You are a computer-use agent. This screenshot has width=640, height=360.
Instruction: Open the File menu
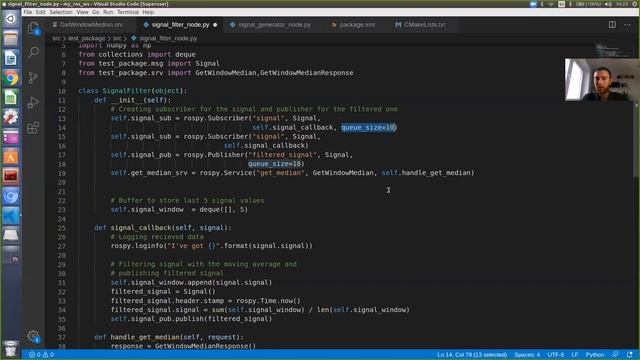27,12
